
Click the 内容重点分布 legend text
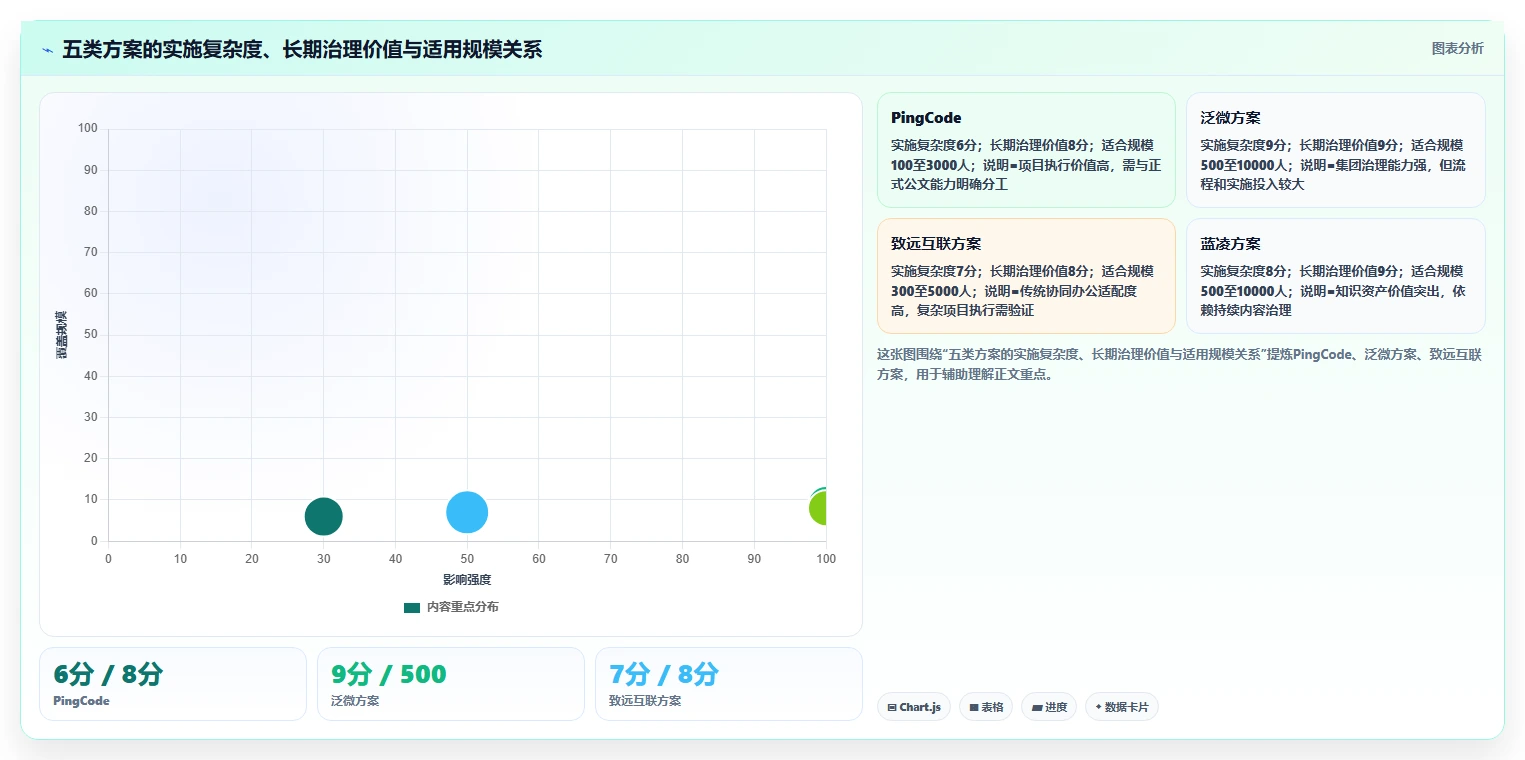[x=462, y=607]
